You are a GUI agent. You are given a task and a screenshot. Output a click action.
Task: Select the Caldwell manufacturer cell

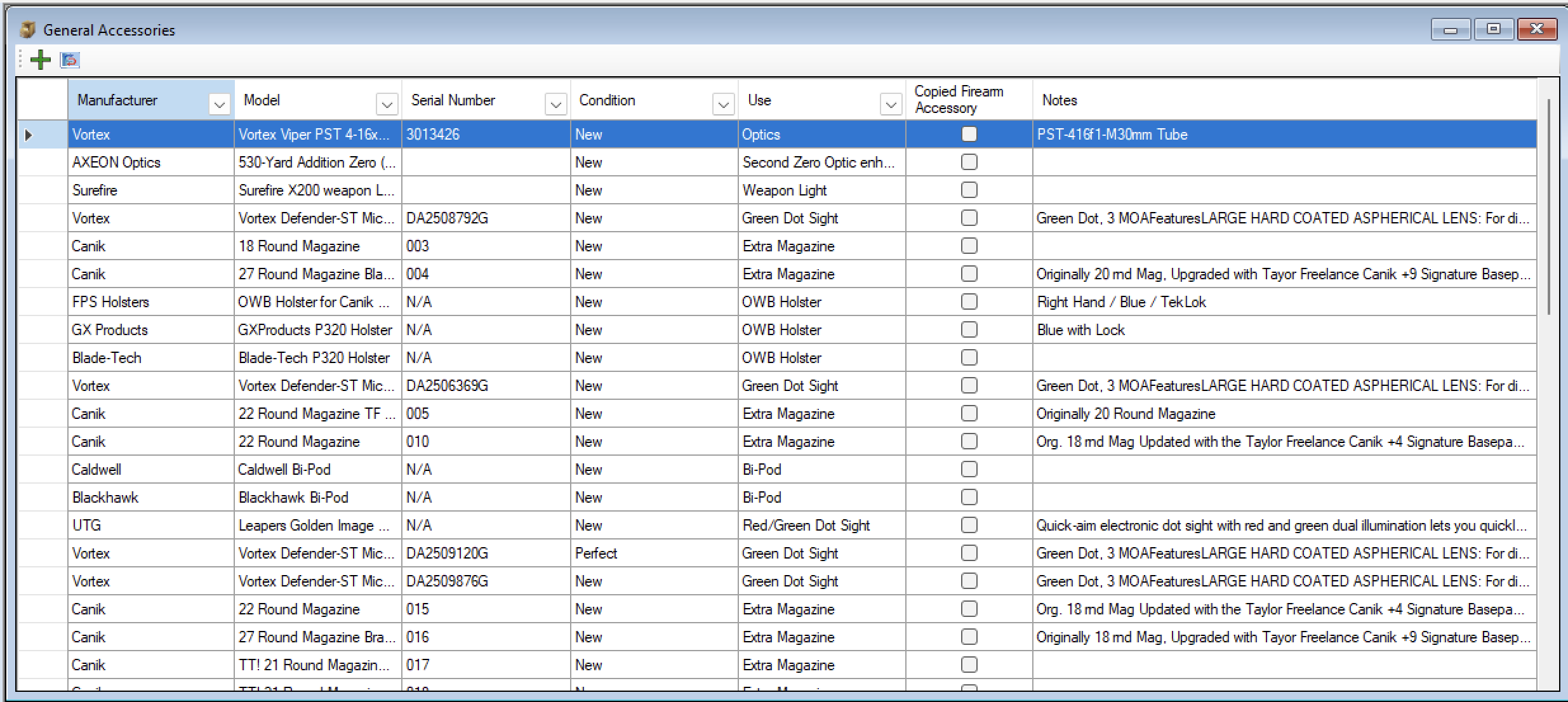tap(151, 469)
